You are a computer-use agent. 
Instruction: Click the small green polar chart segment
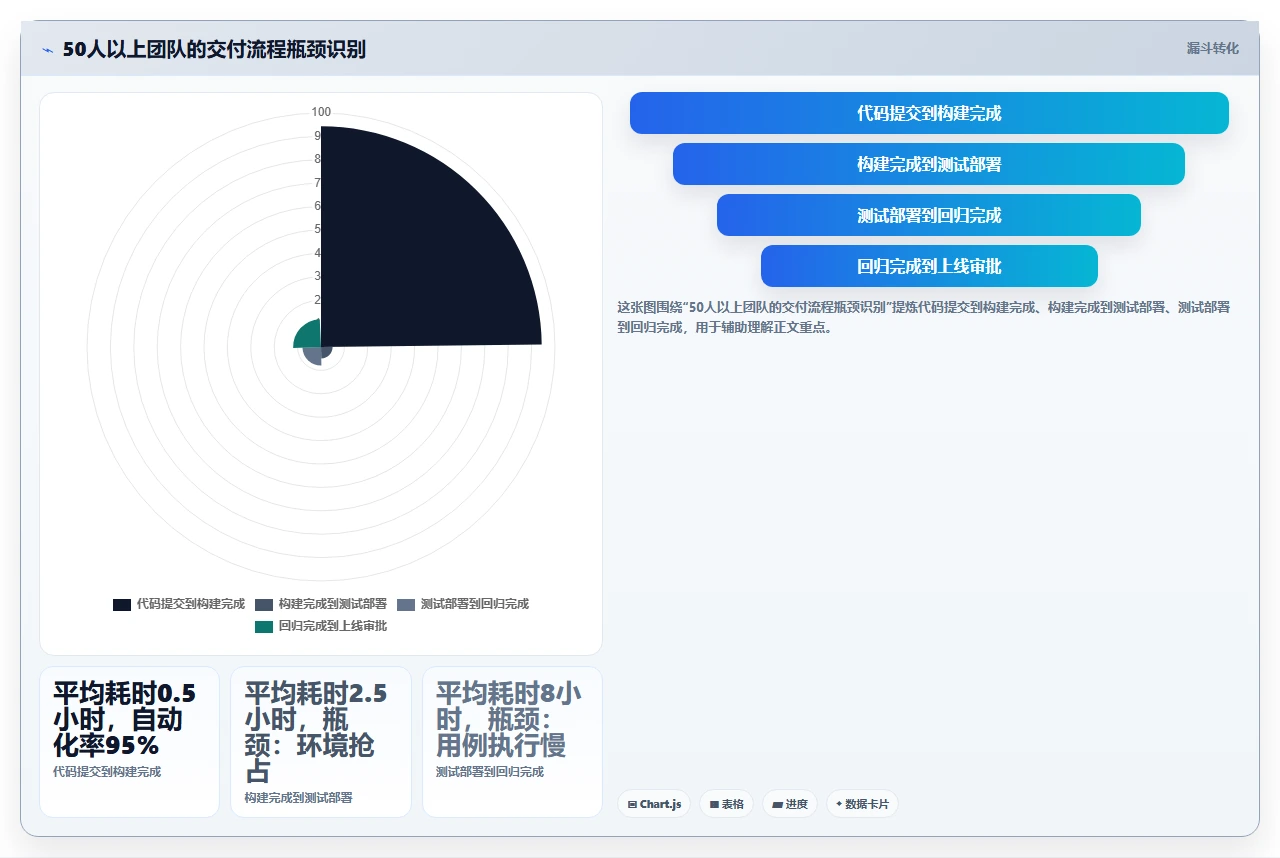(x=310, y=337)
